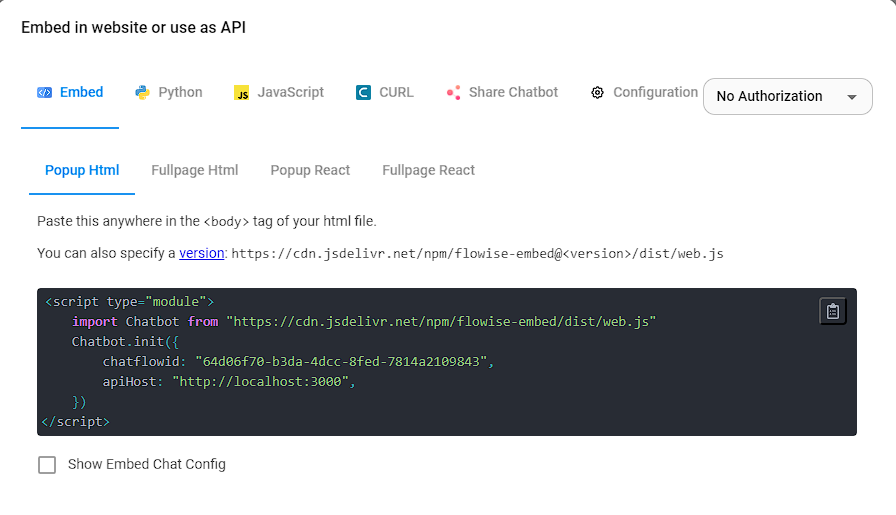Click the JavaScript JS icon

pos(242,93)
